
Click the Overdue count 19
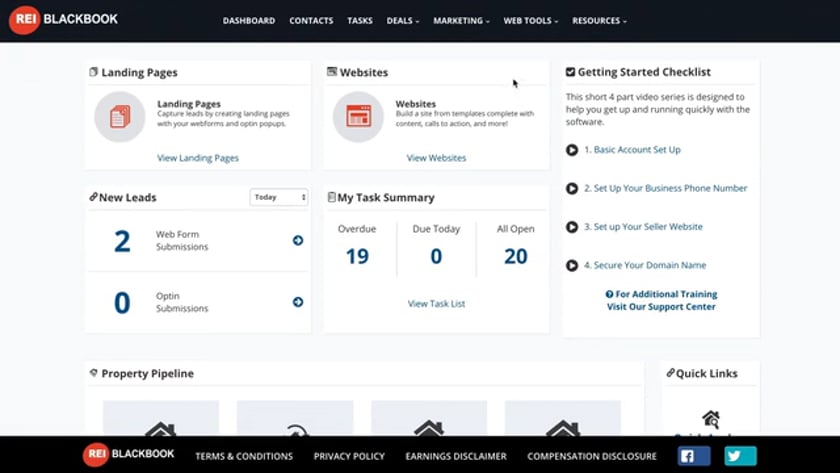[x=357, y=257]
